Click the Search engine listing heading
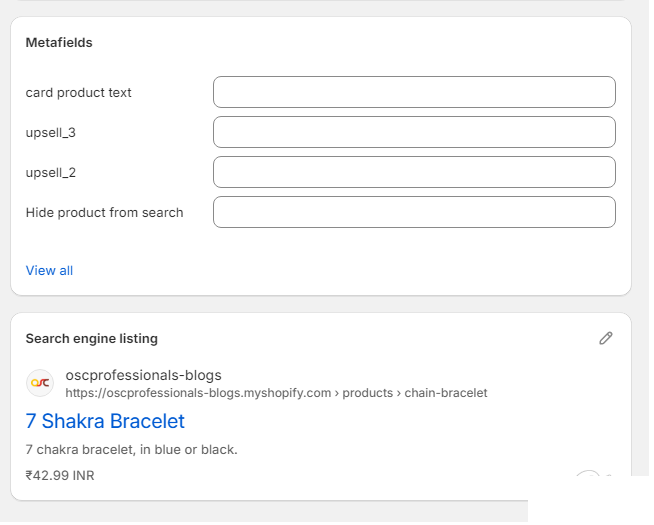Viewport: 654px width, 525px height. [x=91, y=338]
